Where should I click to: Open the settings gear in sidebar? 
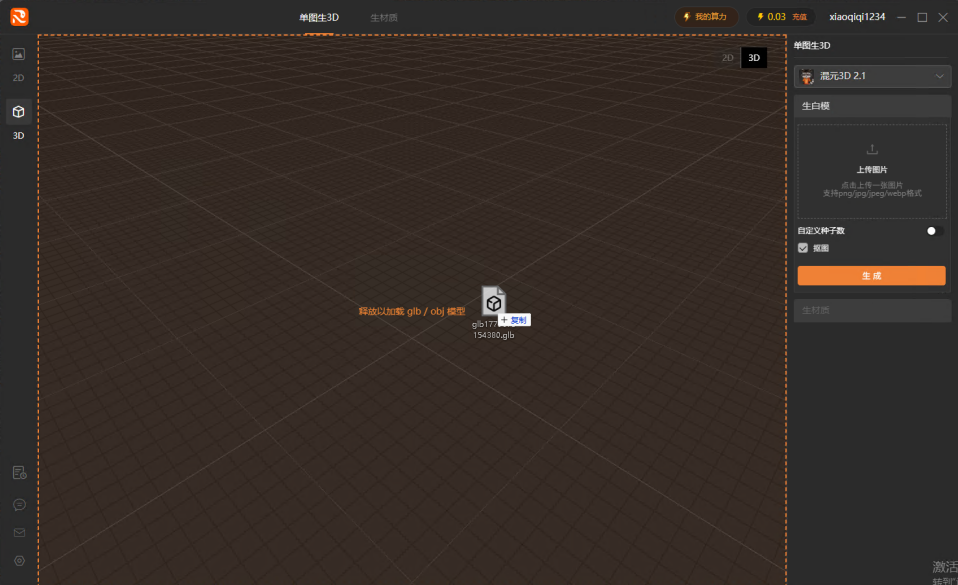point(19,561)
